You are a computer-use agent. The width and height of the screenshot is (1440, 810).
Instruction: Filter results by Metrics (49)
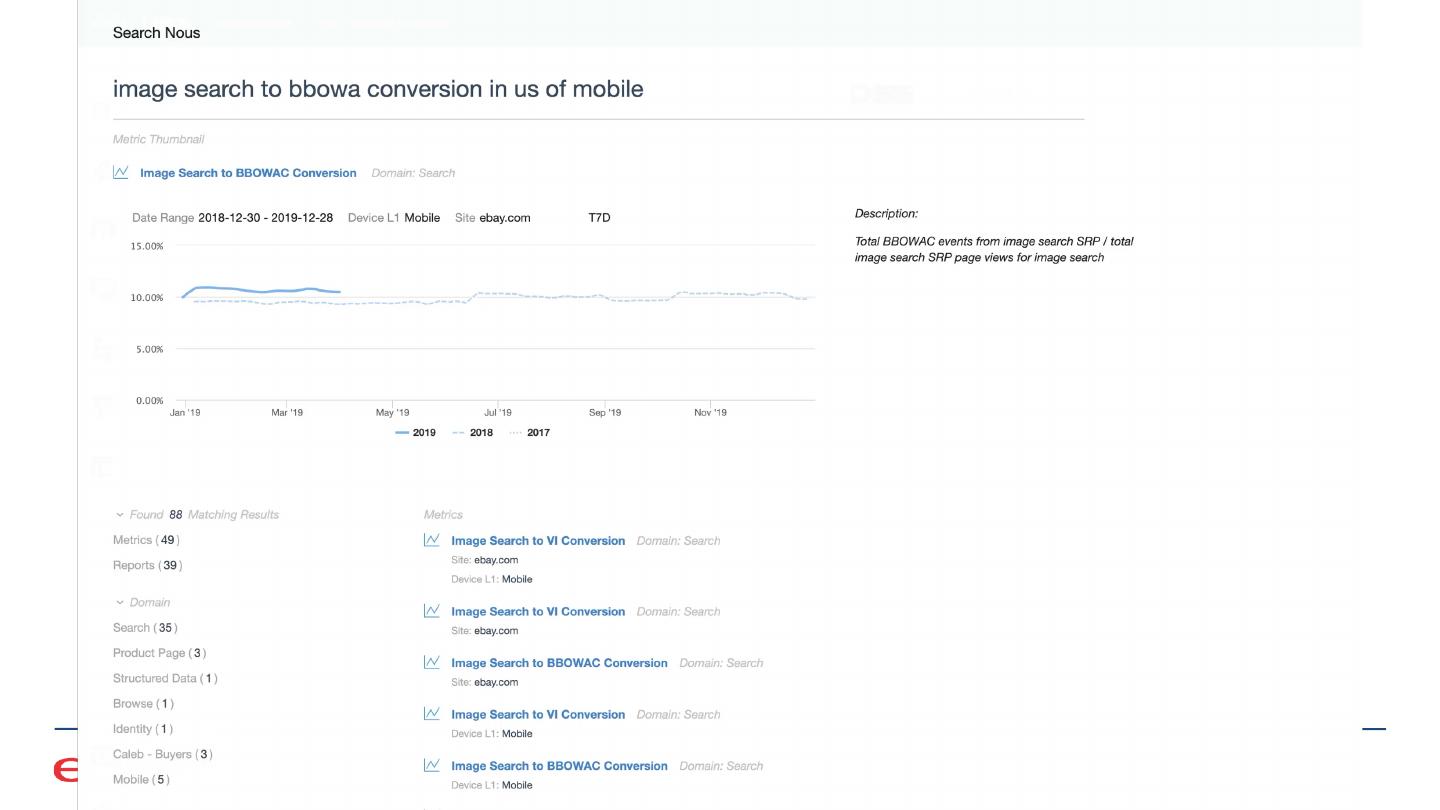coord(146,540)
